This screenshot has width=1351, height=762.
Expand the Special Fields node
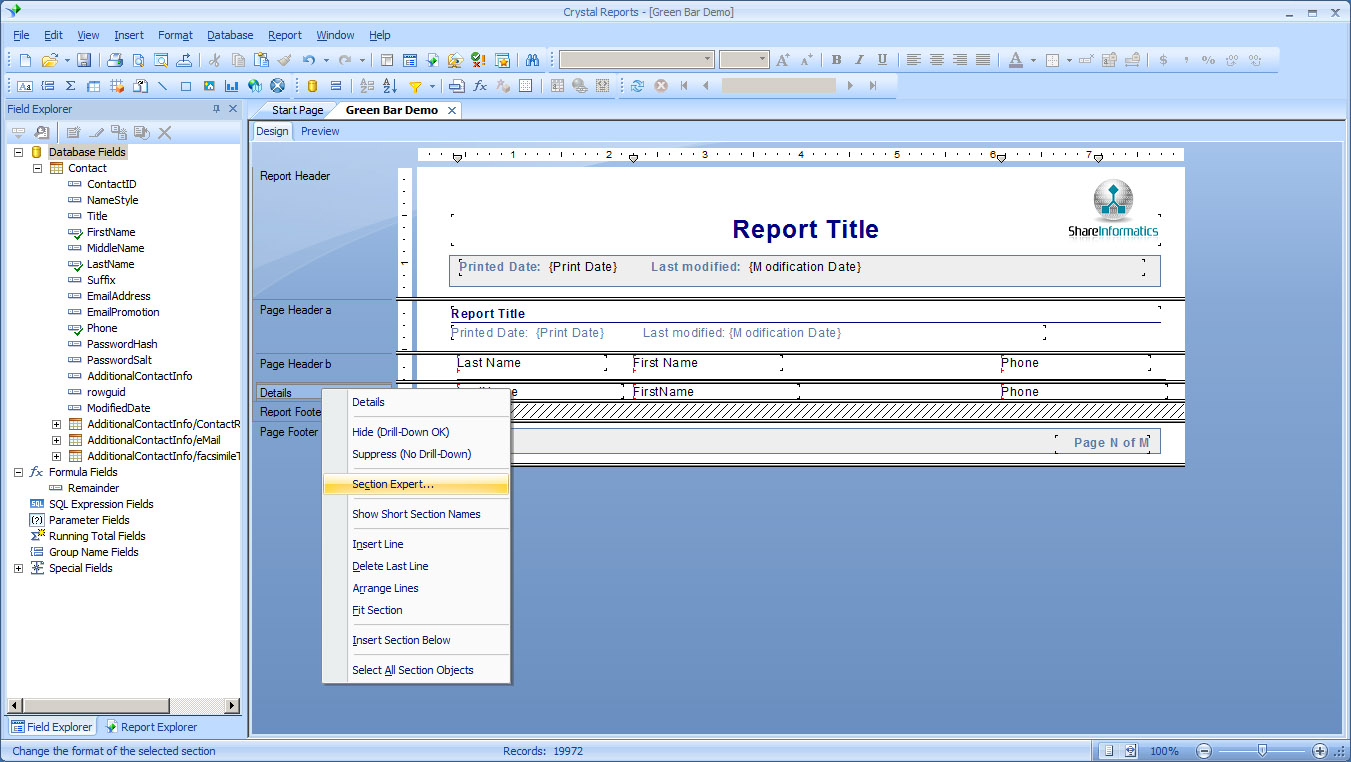coord(17,568)
